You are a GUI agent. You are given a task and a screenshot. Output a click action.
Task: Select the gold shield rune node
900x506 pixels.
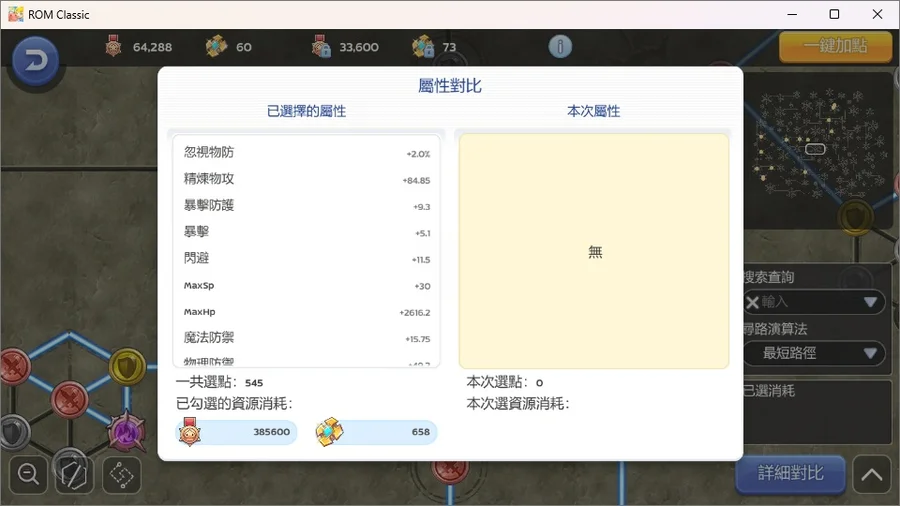(x=127, y=368)
